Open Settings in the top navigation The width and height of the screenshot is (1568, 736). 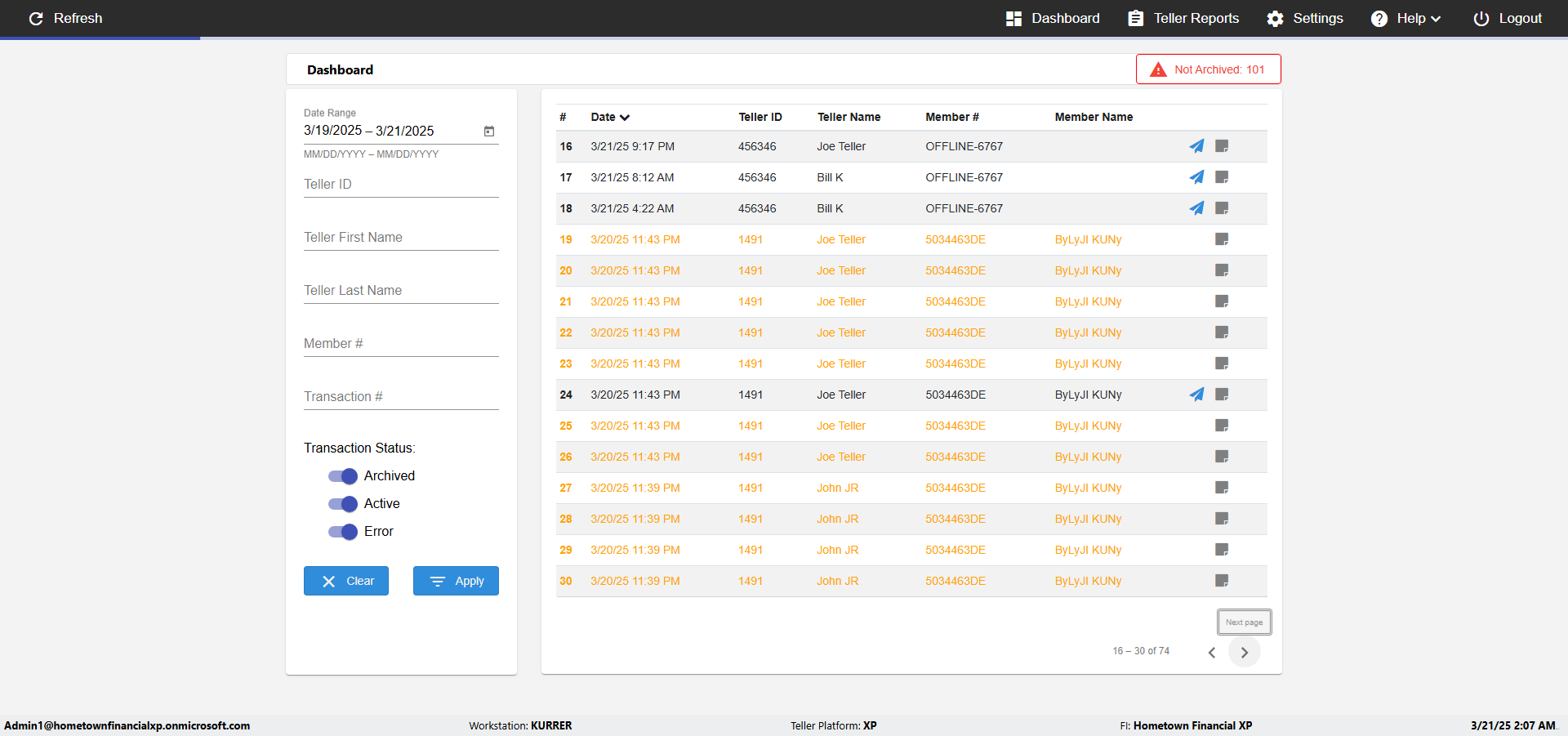(x=1304, y=19)
